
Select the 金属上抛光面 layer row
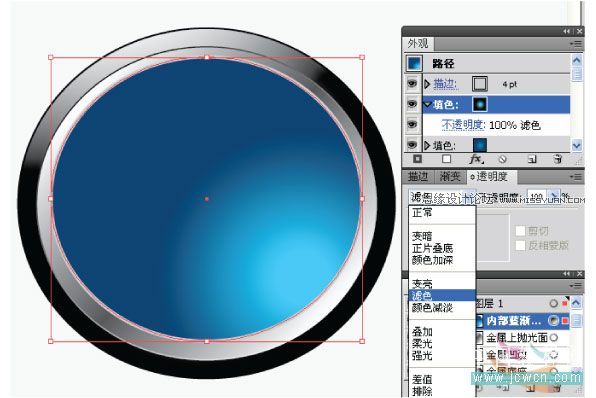tap(523, 338)
